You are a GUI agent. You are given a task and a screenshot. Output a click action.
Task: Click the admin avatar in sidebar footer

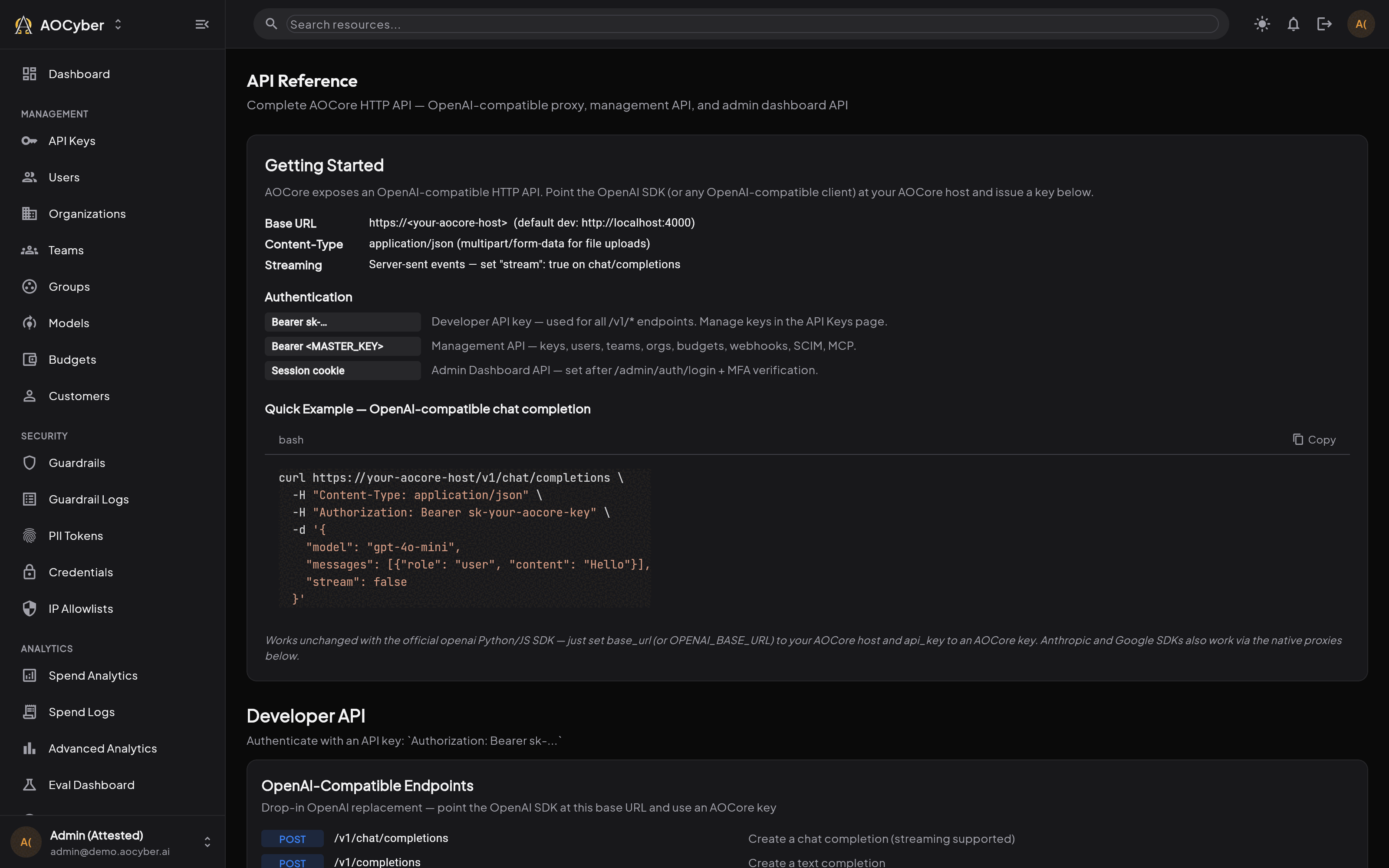(26, 842)
